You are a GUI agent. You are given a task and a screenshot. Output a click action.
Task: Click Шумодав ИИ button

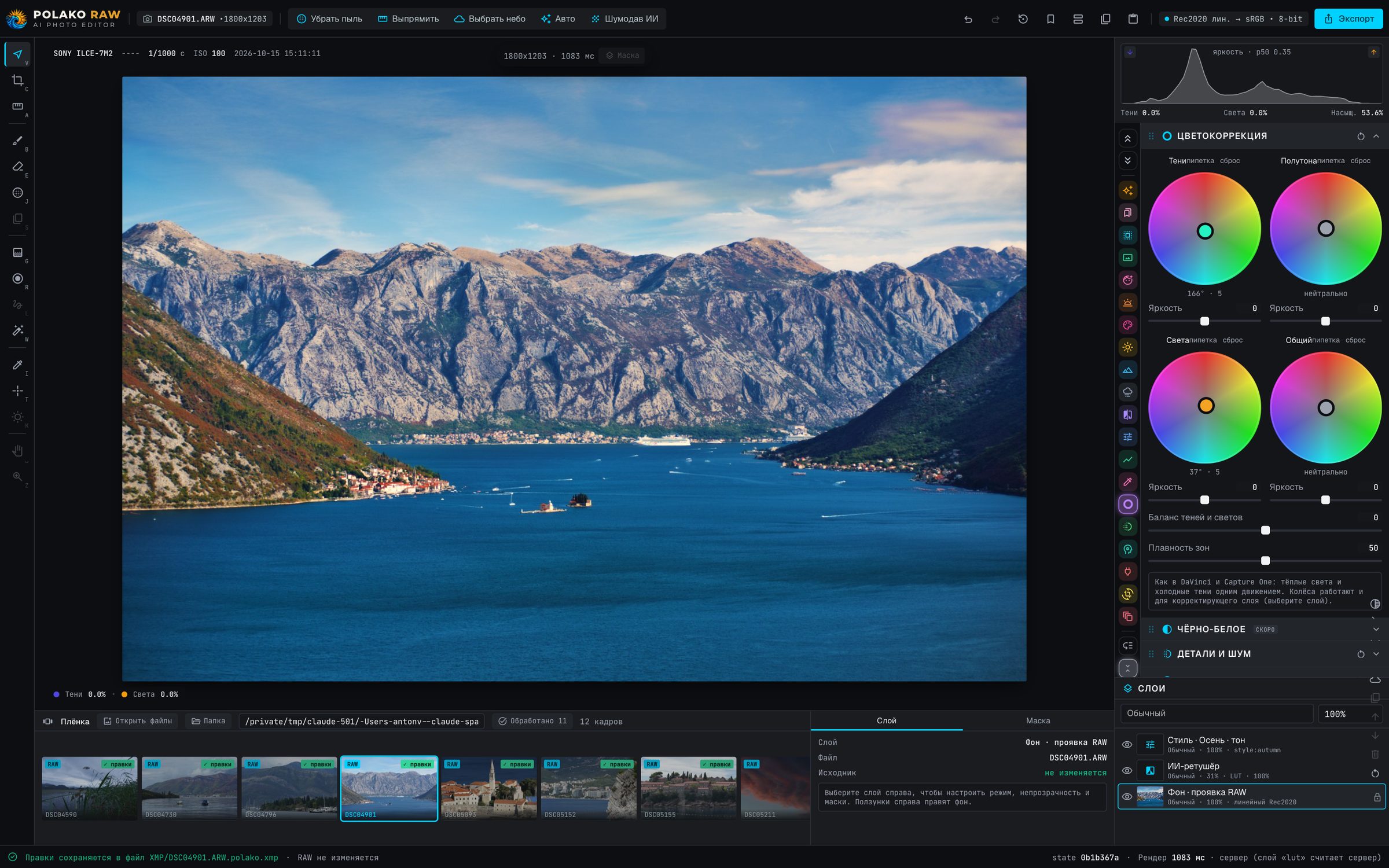pyautogui.click(x=624, y=19)
